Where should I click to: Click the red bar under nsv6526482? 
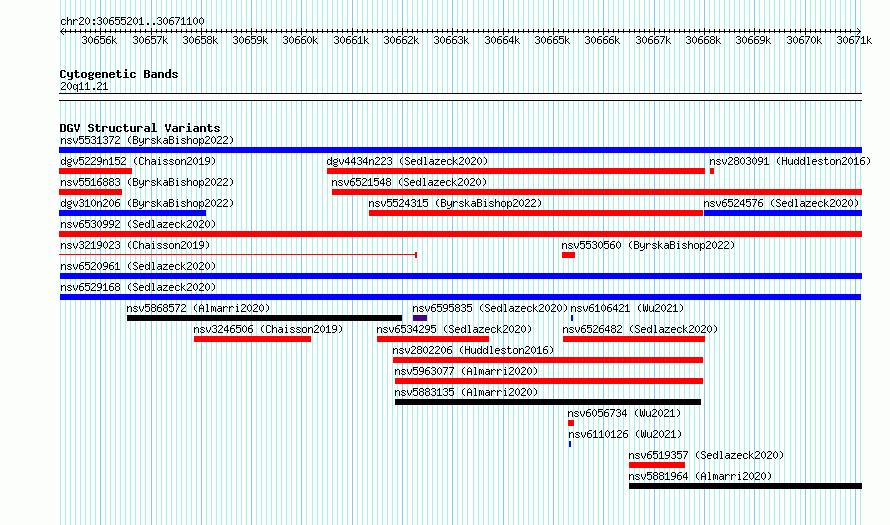pyautogui.click(x=634, y=339)
